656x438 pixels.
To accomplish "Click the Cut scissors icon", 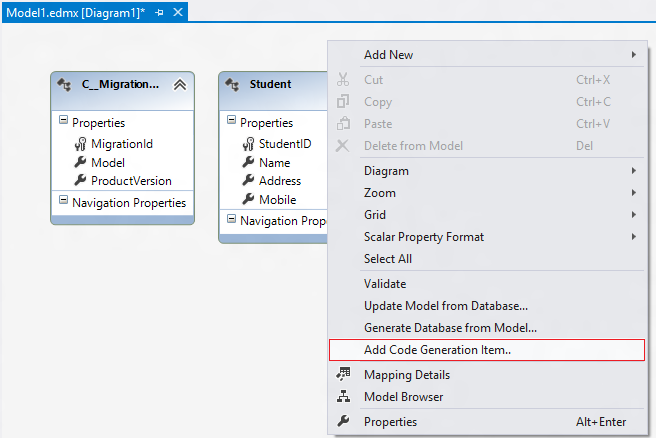I will 343,79.
